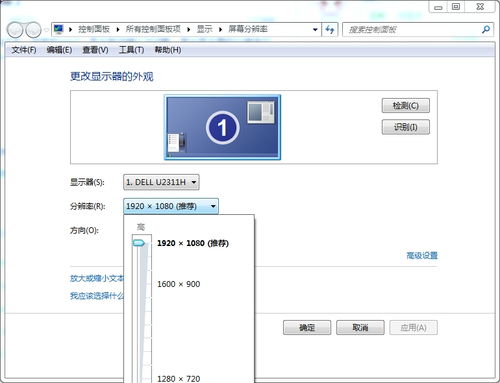The height and width of the screenshot is (383, 500).
Task: Select 1600 × 900 in resolution list
Action: click(x=179, y=284)
